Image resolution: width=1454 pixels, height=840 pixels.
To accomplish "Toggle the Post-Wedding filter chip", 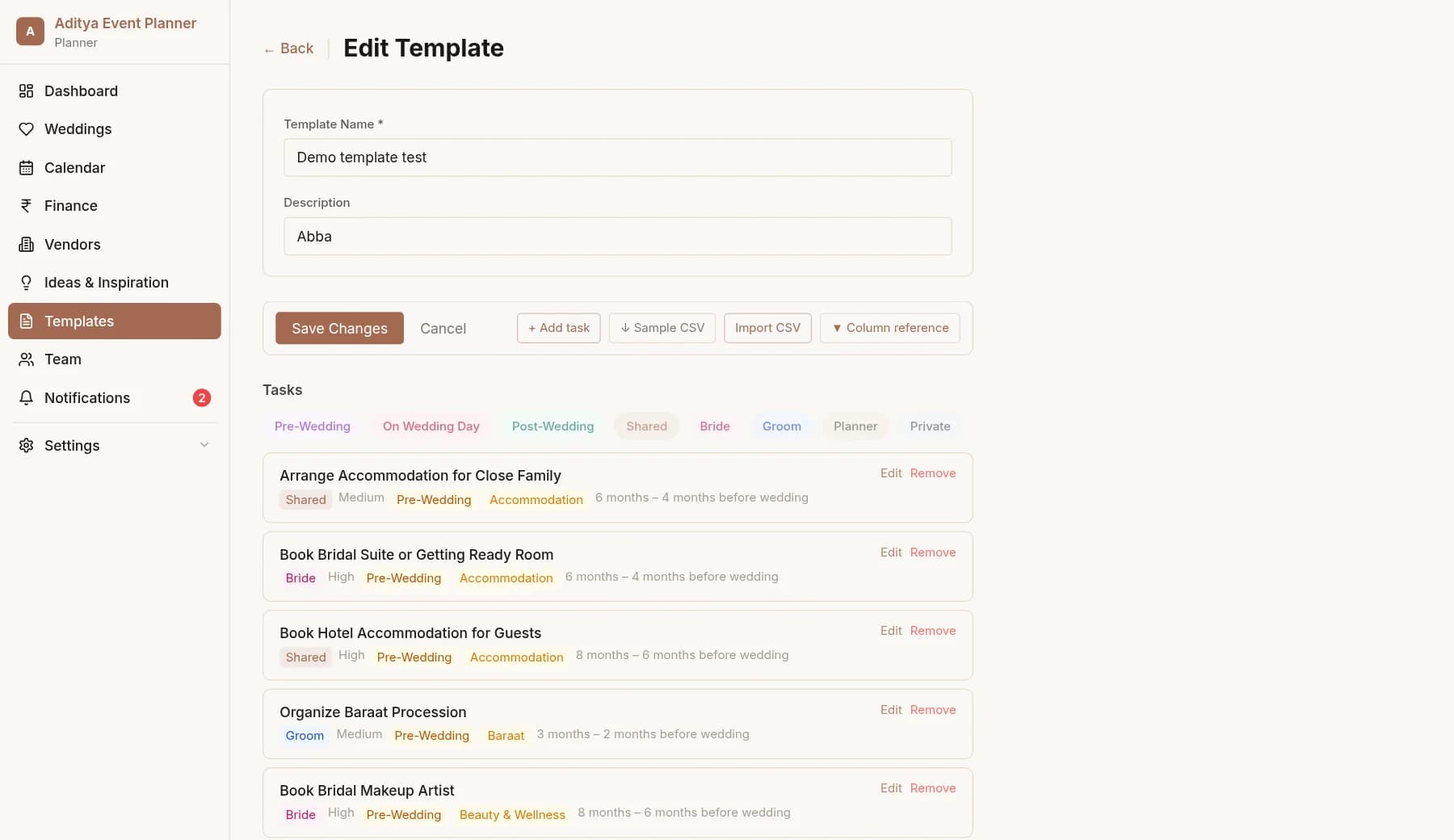I will pyautogui.click(x=553, y=426).
